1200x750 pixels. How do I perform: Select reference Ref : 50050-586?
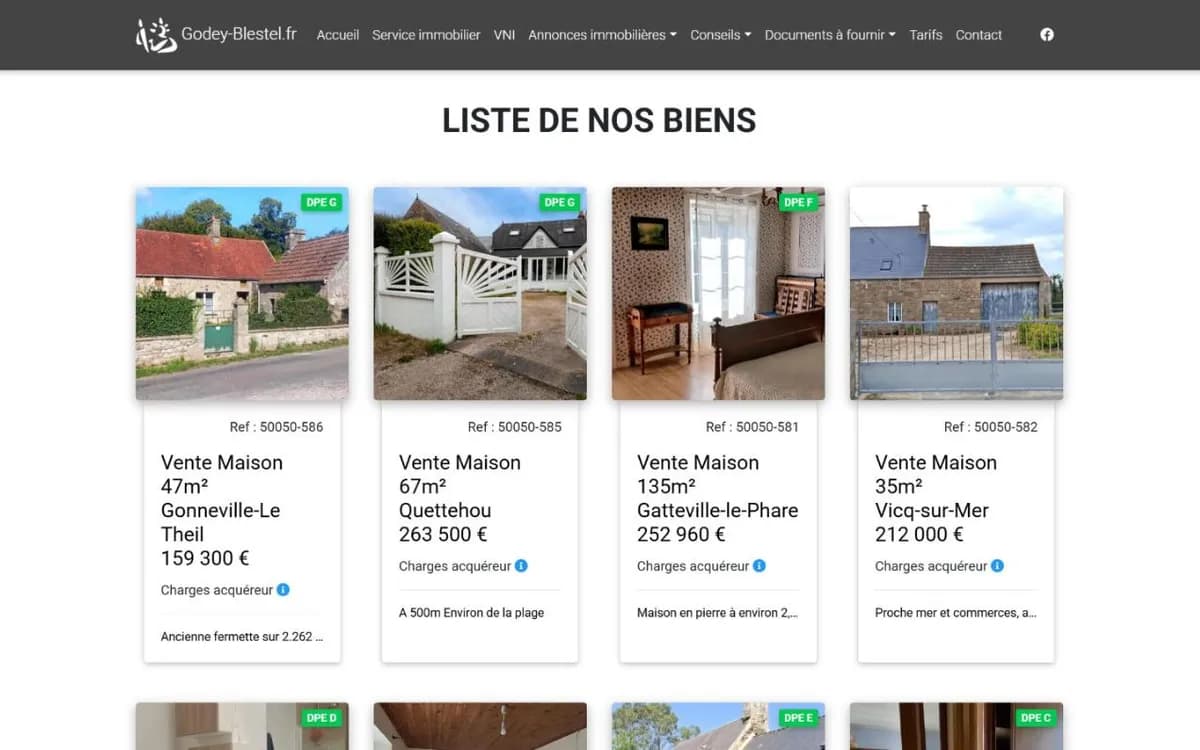277,427
